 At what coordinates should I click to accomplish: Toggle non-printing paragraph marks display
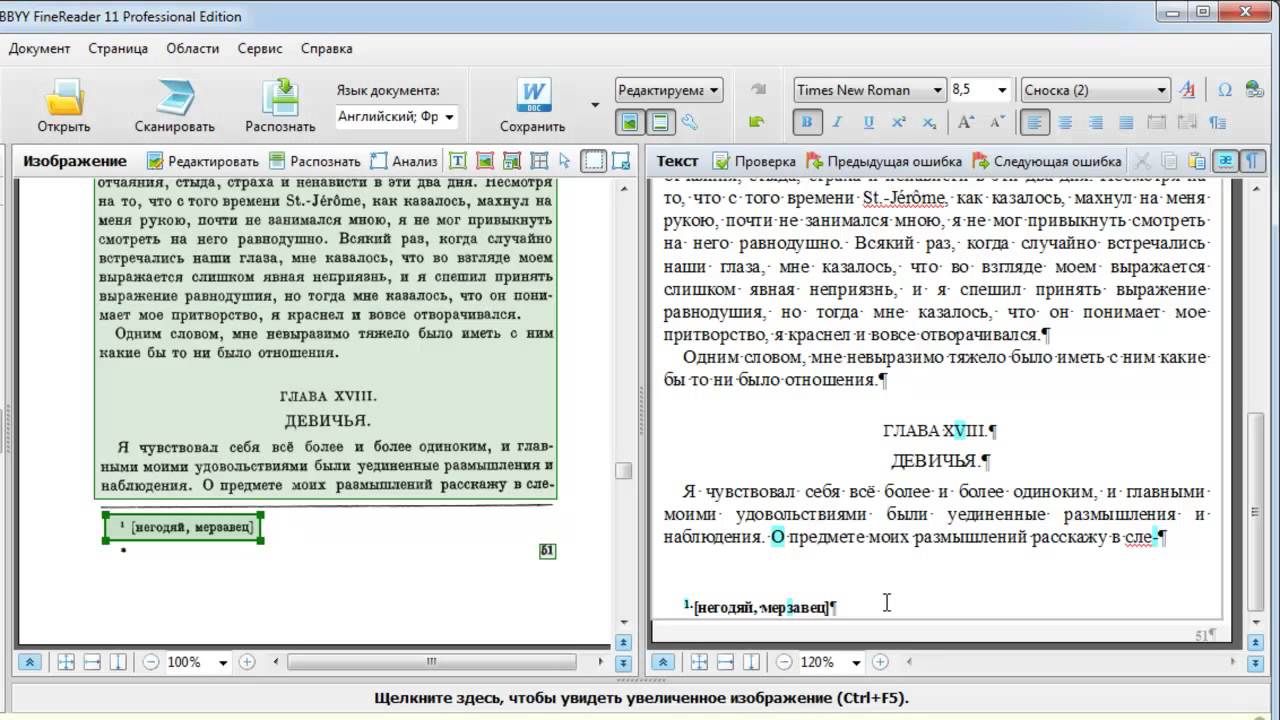(x=1252, y=161)
